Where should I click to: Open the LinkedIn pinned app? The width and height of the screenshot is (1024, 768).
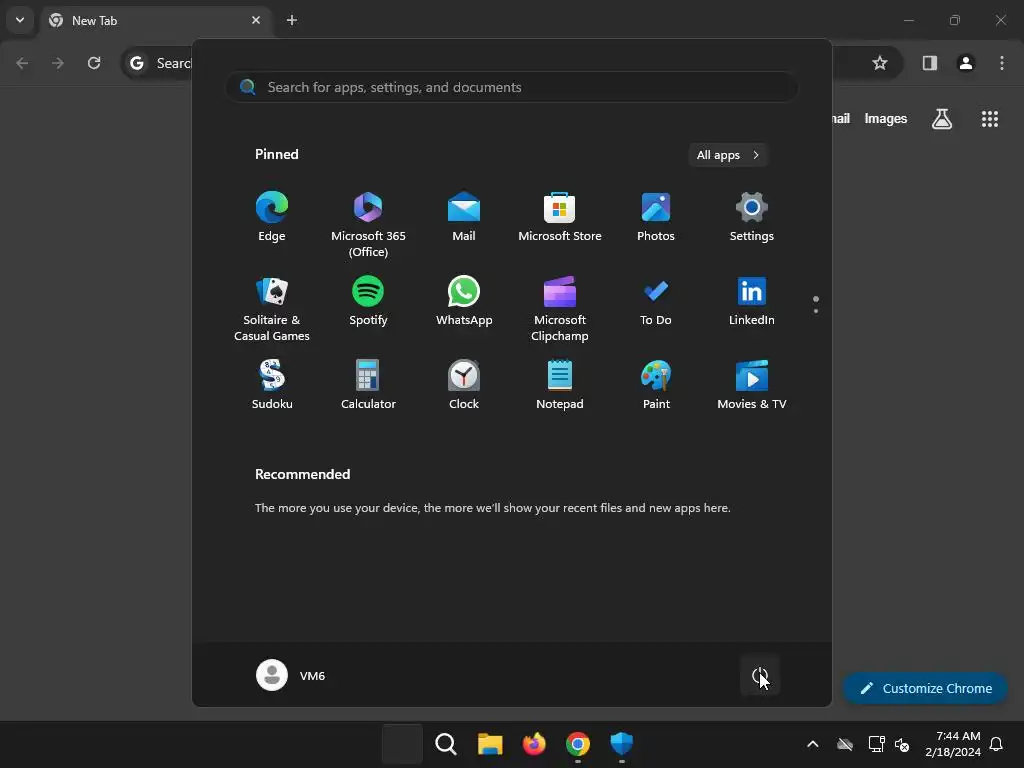tap(752, 301)
